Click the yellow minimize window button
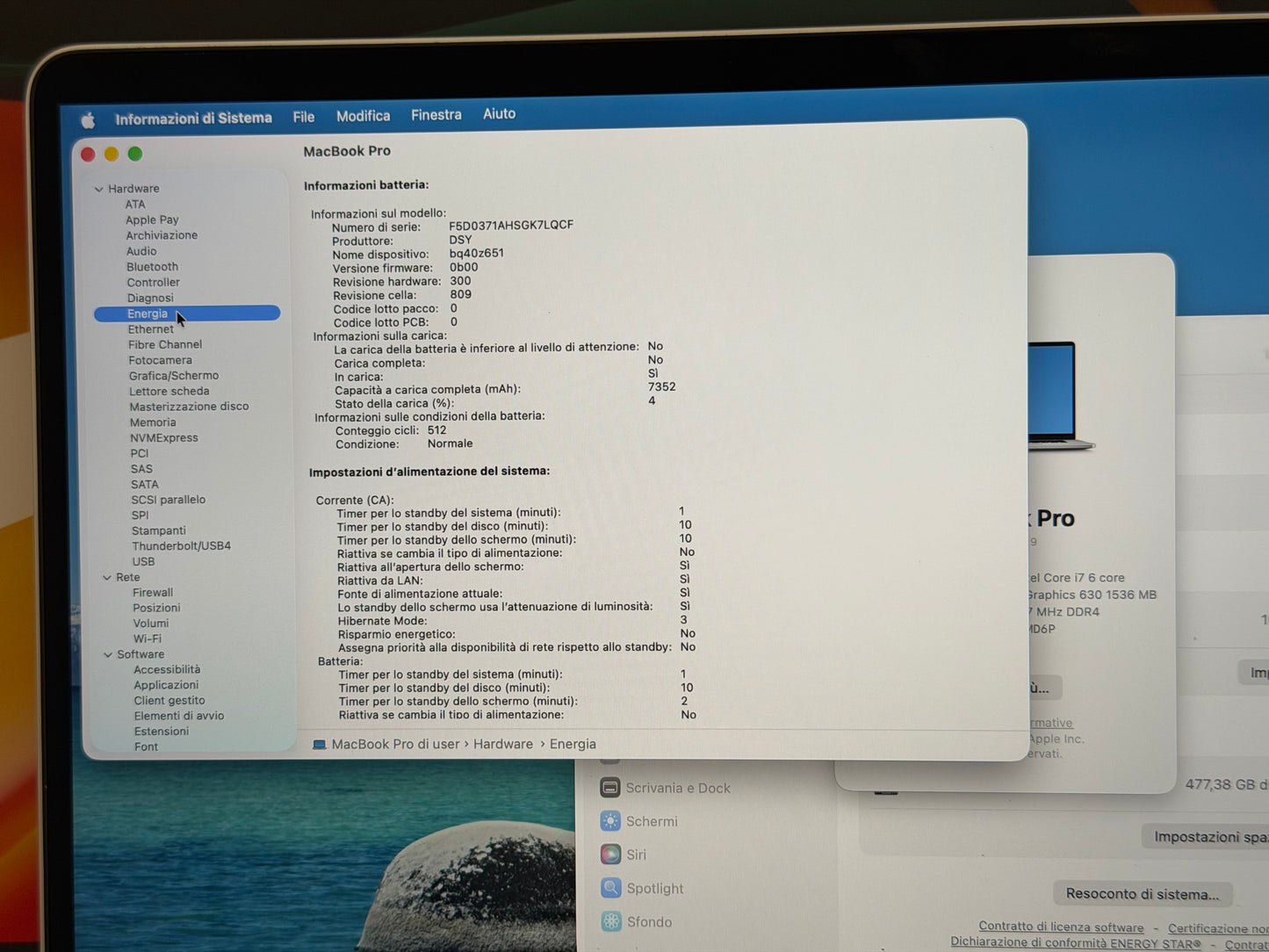This screenshot has width=1269, height=952. 112,155
